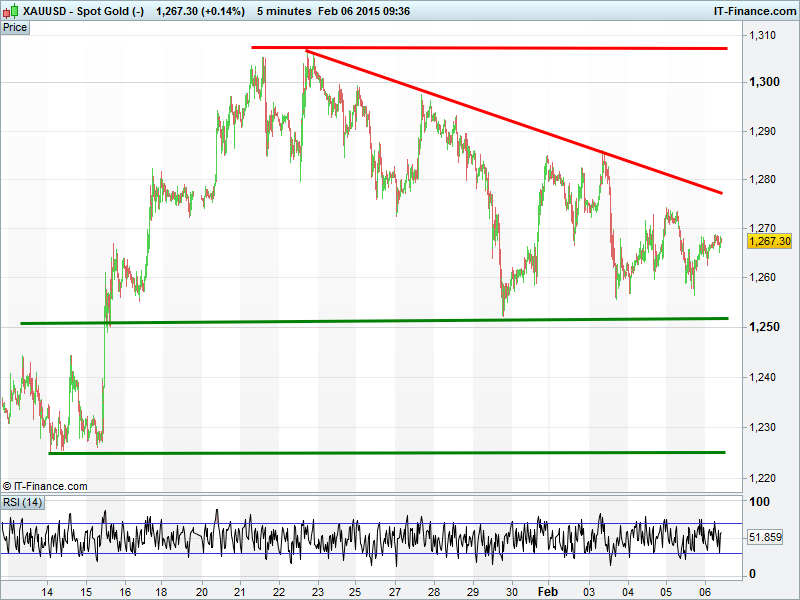Click the 15 date label on time axis
Viewport: 800px width, 600px height.
pos(86,592)
